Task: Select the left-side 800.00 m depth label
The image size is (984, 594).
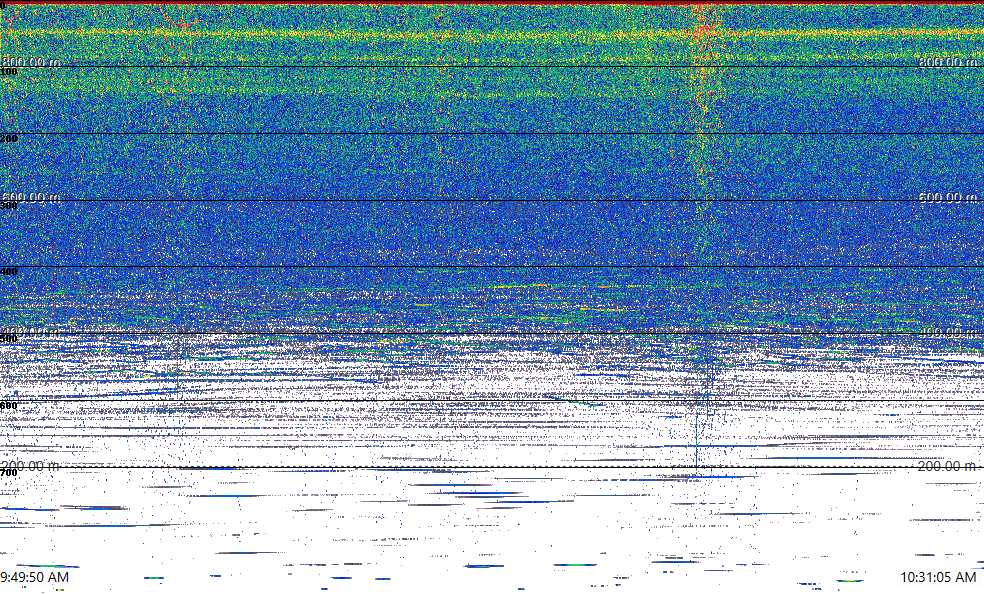Action: [x=31, y=61]
